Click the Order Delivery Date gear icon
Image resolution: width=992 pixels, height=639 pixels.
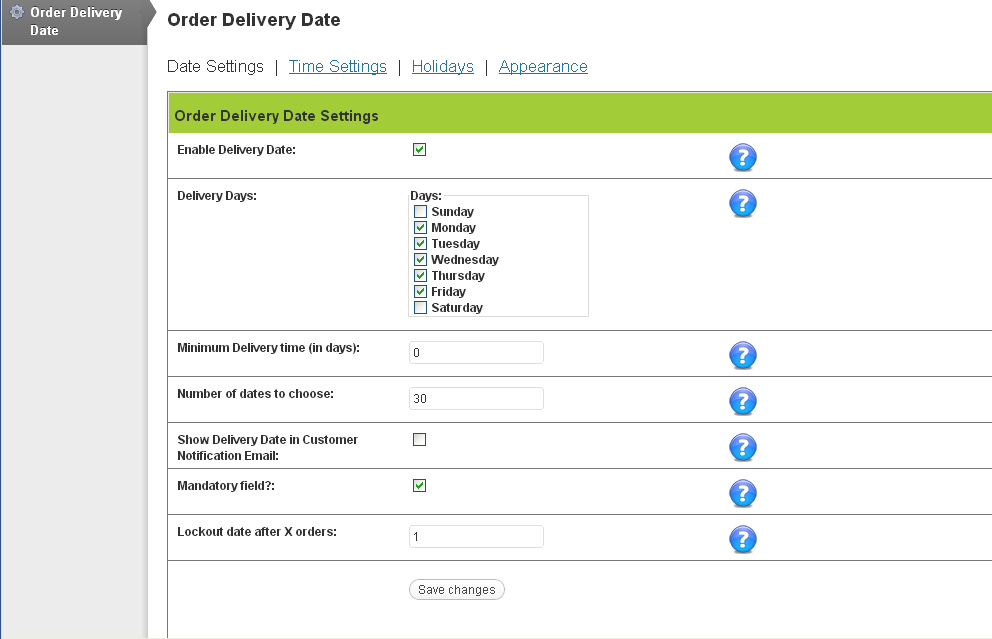click(x=16, y=12)
